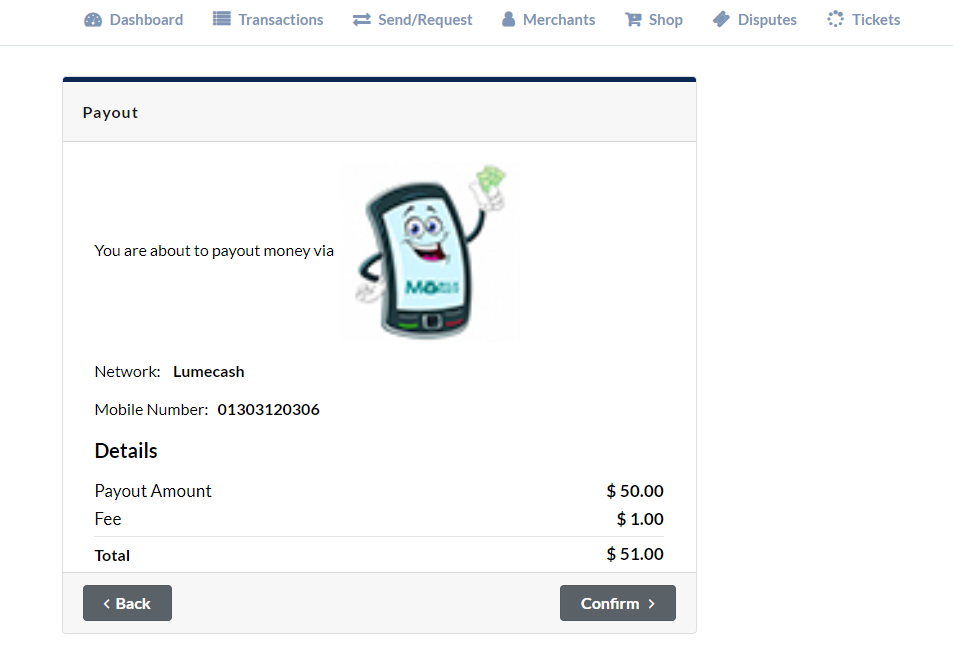Click the Merchants person icon
This screenshot has height=647, width=953.
coord(509,20)
